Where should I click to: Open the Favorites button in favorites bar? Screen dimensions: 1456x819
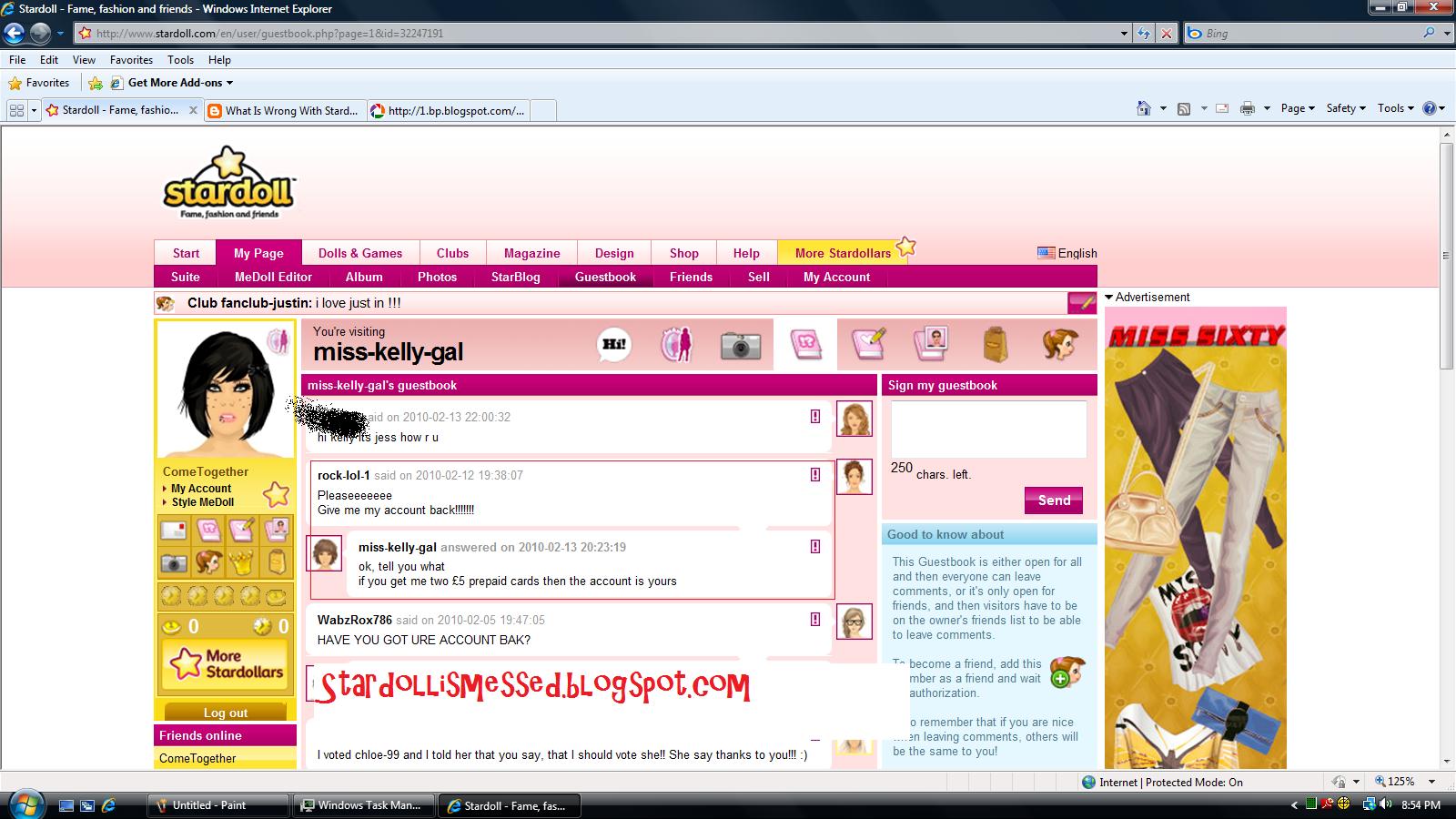point(38,83)
